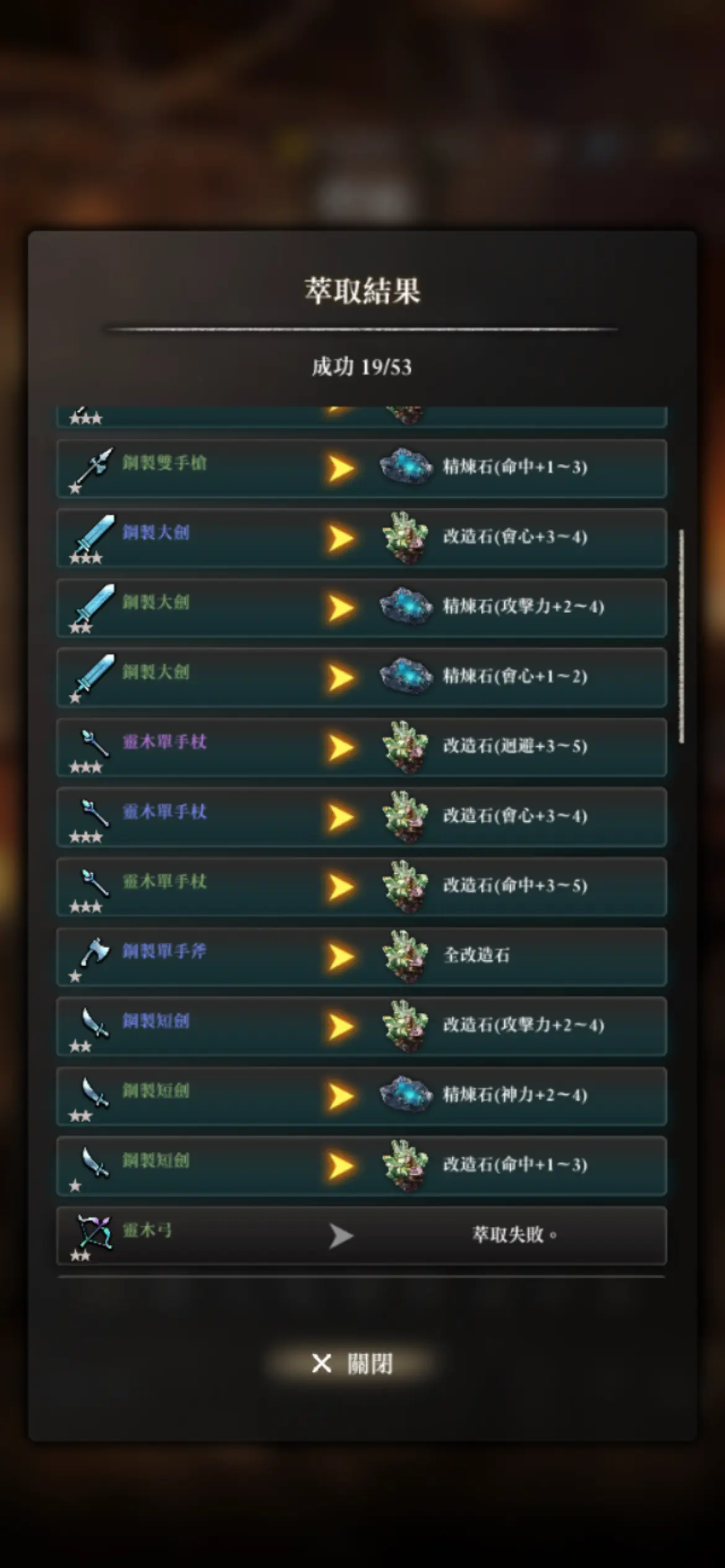The height and width of the screenshot is (1568, 725).
Task: Click the vertical scrollbar of results list
Action: (681, 637)
